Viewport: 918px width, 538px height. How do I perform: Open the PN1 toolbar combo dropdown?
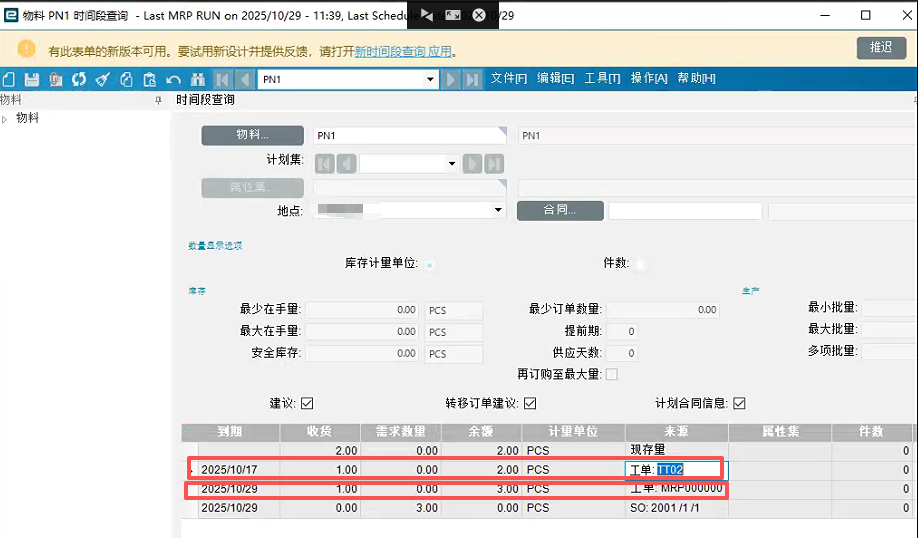(430, 79)
